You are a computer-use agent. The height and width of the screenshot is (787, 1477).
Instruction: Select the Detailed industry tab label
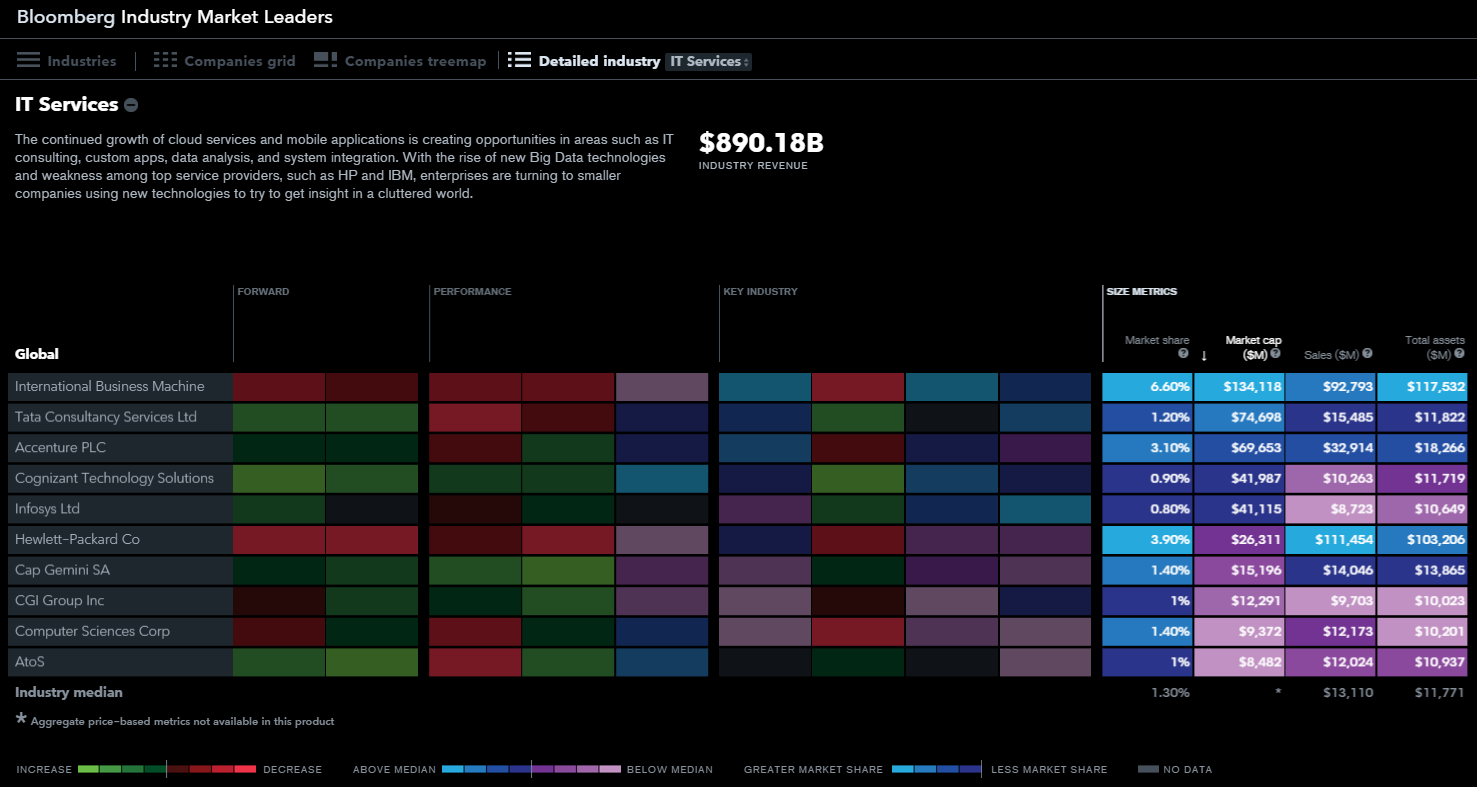[600, 61]
